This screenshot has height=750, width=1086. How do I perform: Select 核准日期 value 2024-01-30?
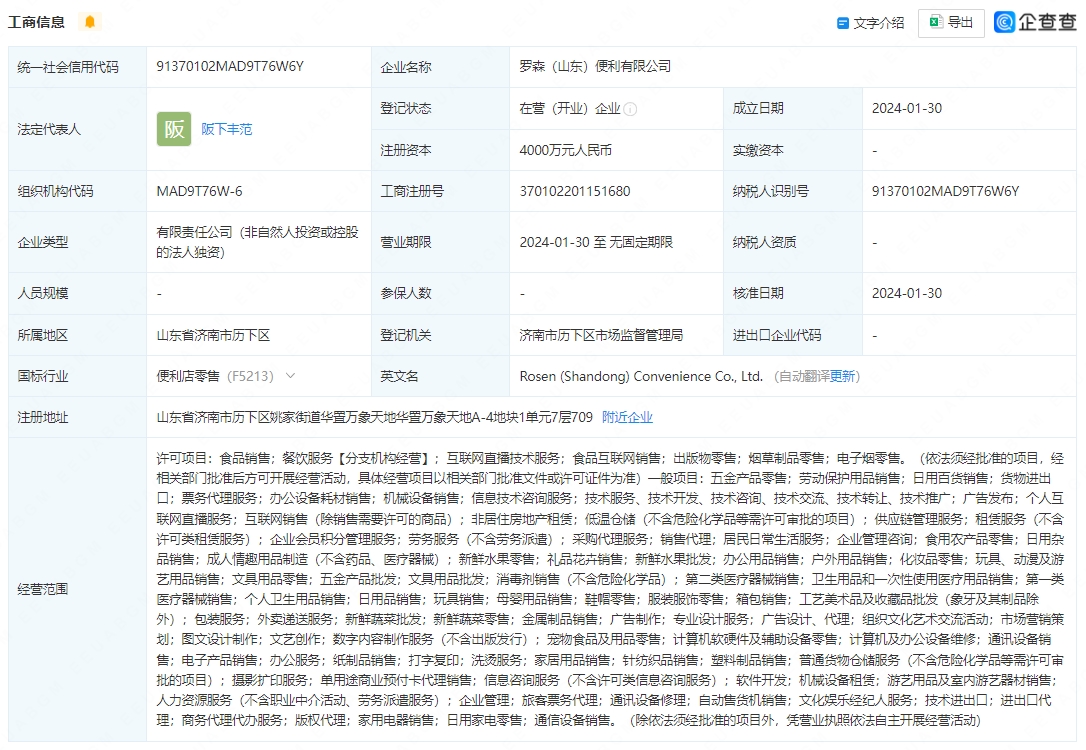[x=907, y=294]
